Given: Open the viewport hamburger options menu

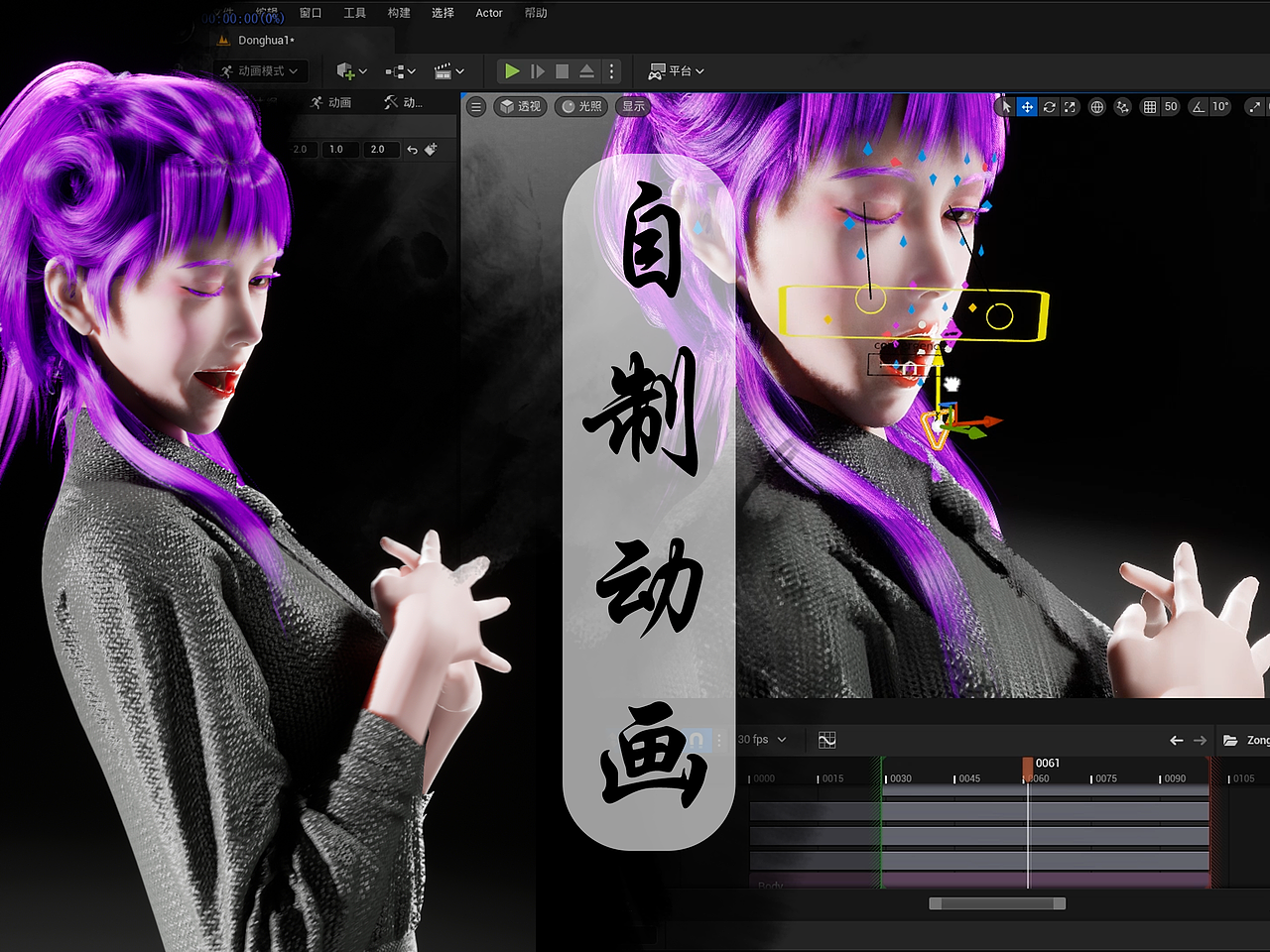Looking at the screenshot, I should (x=476, y=106).
